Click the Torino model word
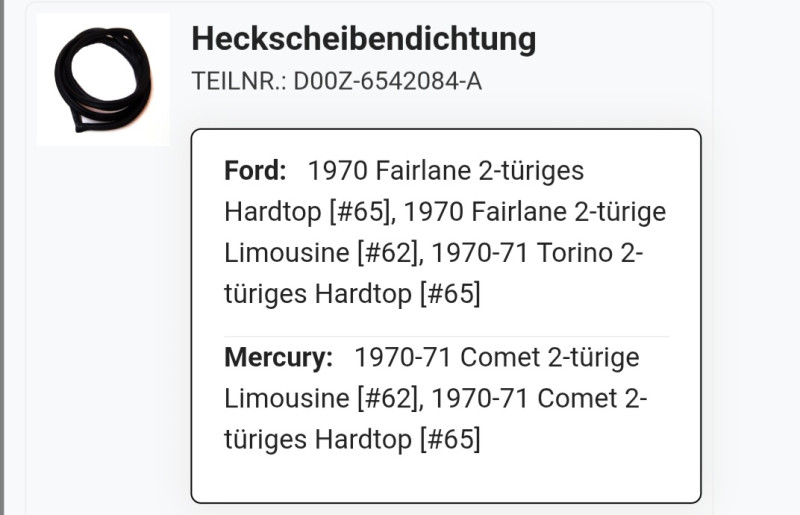Viewport: 800px width, 515px height. tap(574, 253)
